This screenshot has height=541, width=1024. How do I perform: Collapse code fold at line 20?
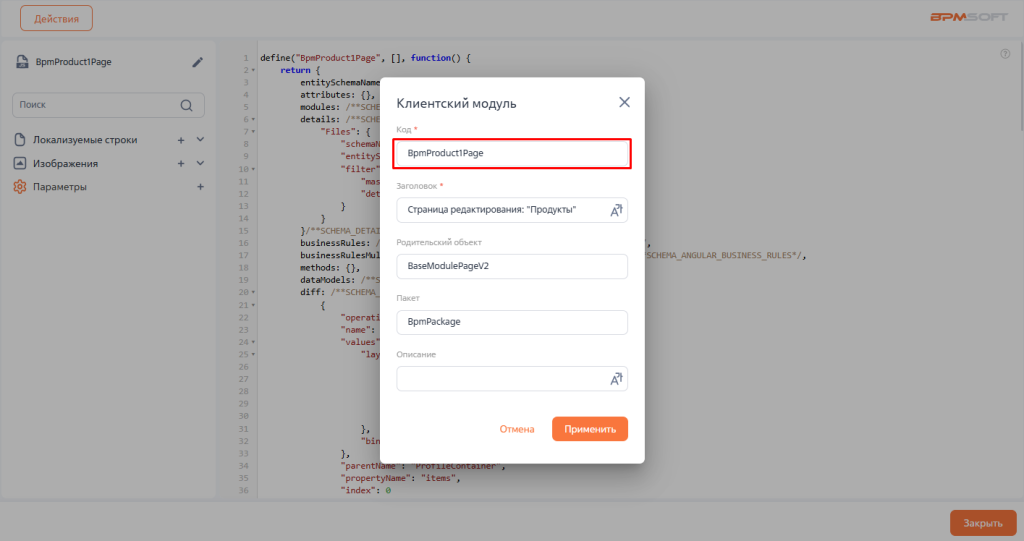pos(253,293)
